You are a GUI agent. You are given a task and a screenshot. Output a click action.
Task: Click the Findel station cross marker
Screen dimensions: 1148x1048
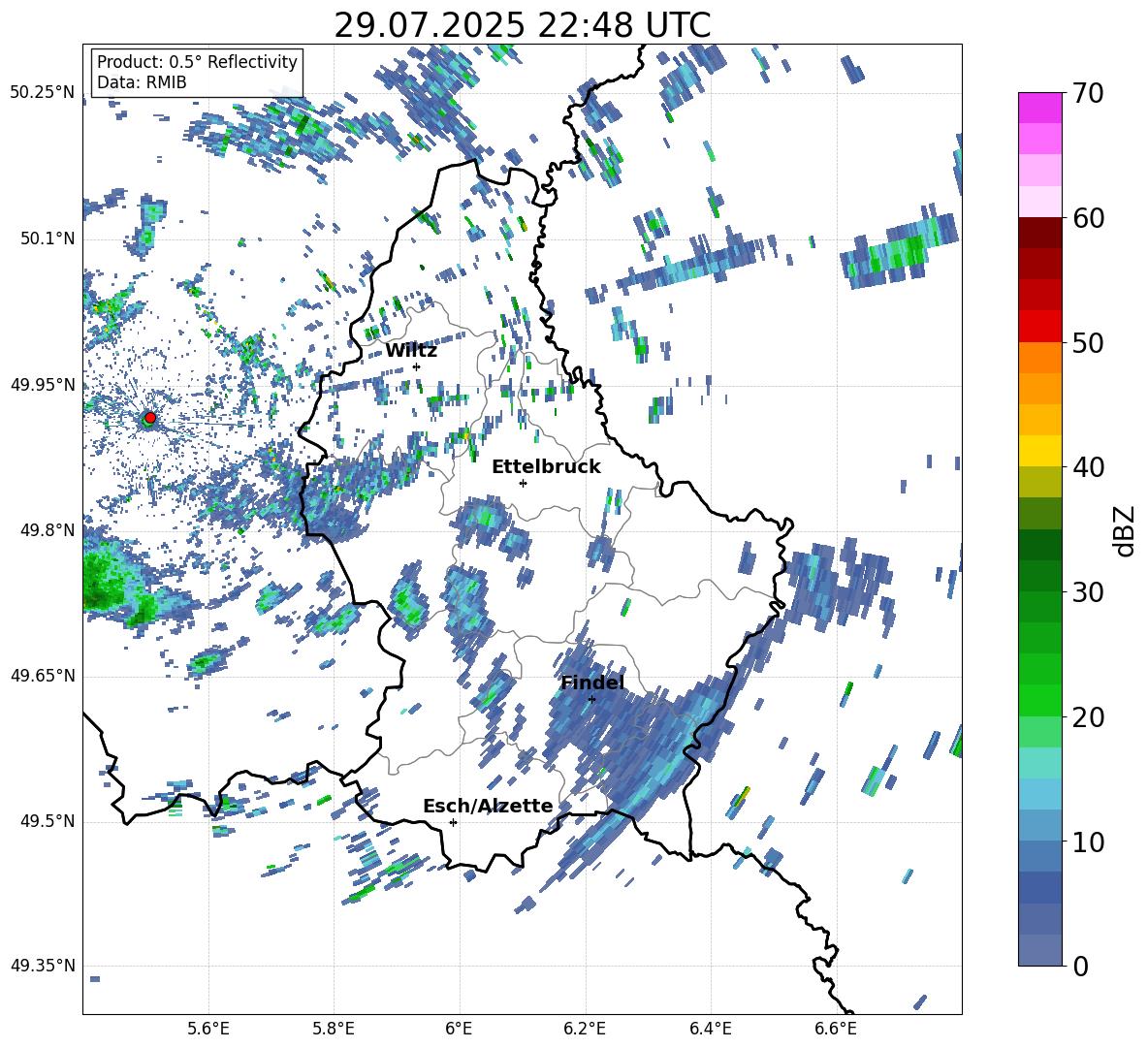[x=591, y=700]
